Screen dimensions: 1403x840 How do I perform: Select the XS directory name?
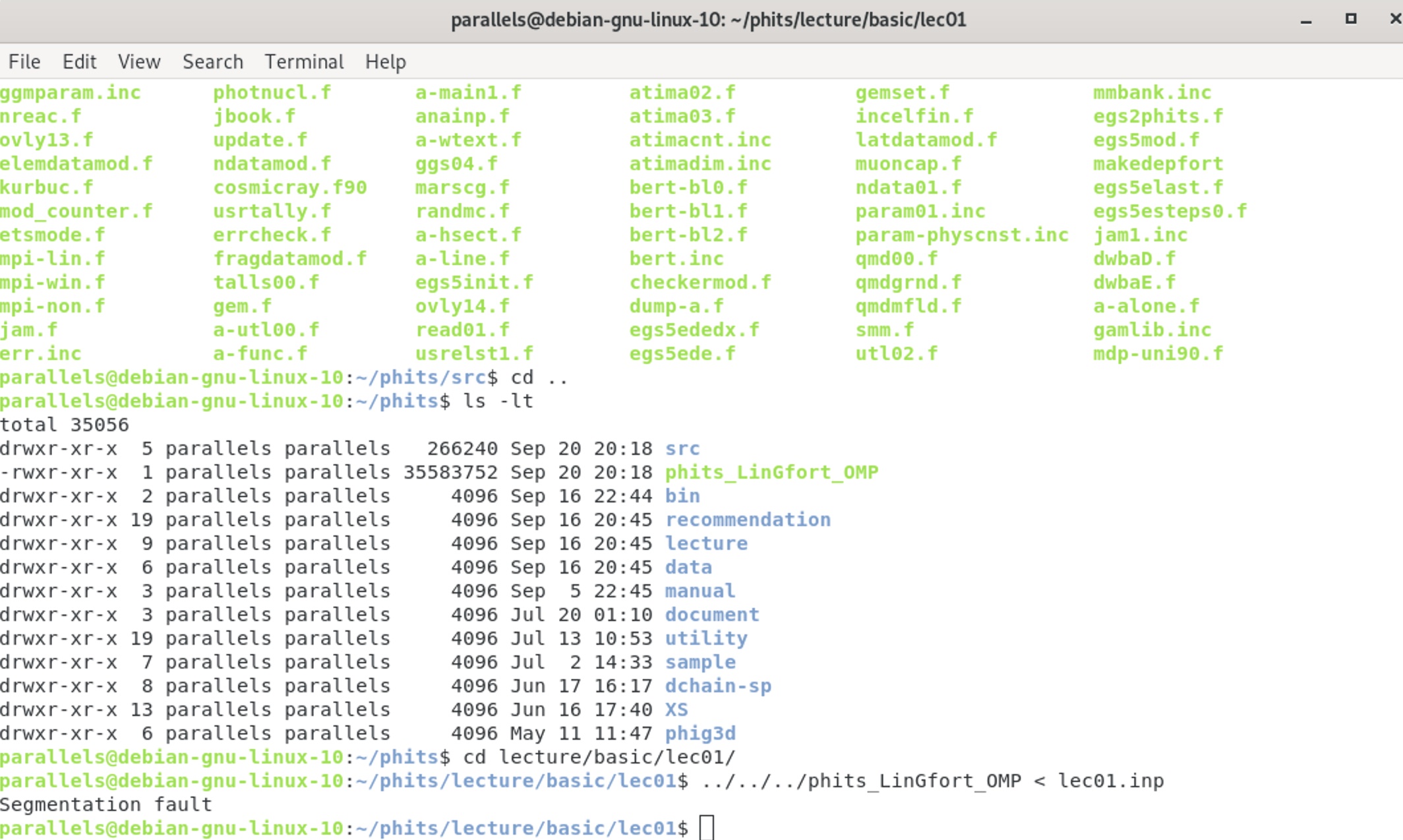pyautogui.click(x=676, y=709)
